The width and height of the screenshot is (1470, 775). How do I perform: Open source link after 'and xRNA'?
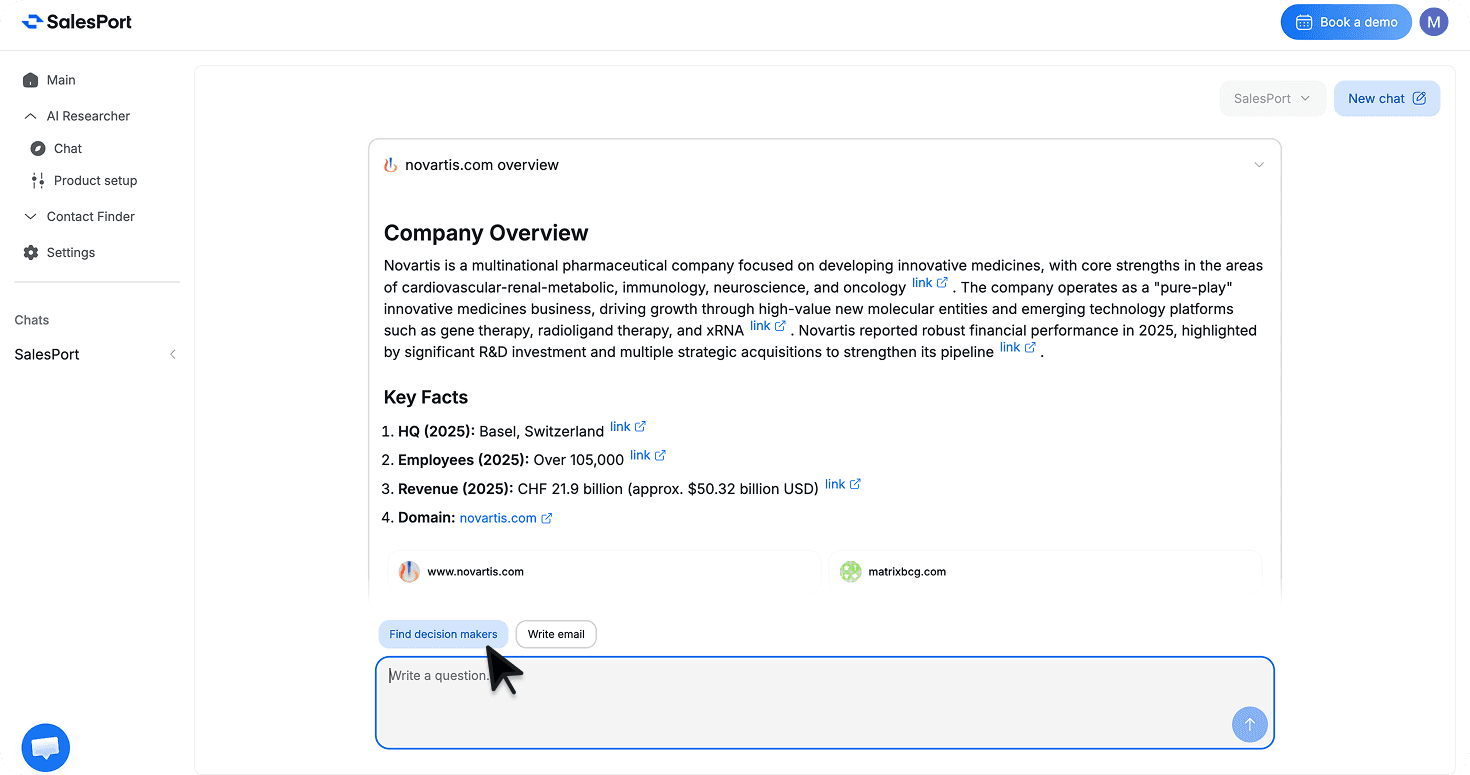pos(768,325)
